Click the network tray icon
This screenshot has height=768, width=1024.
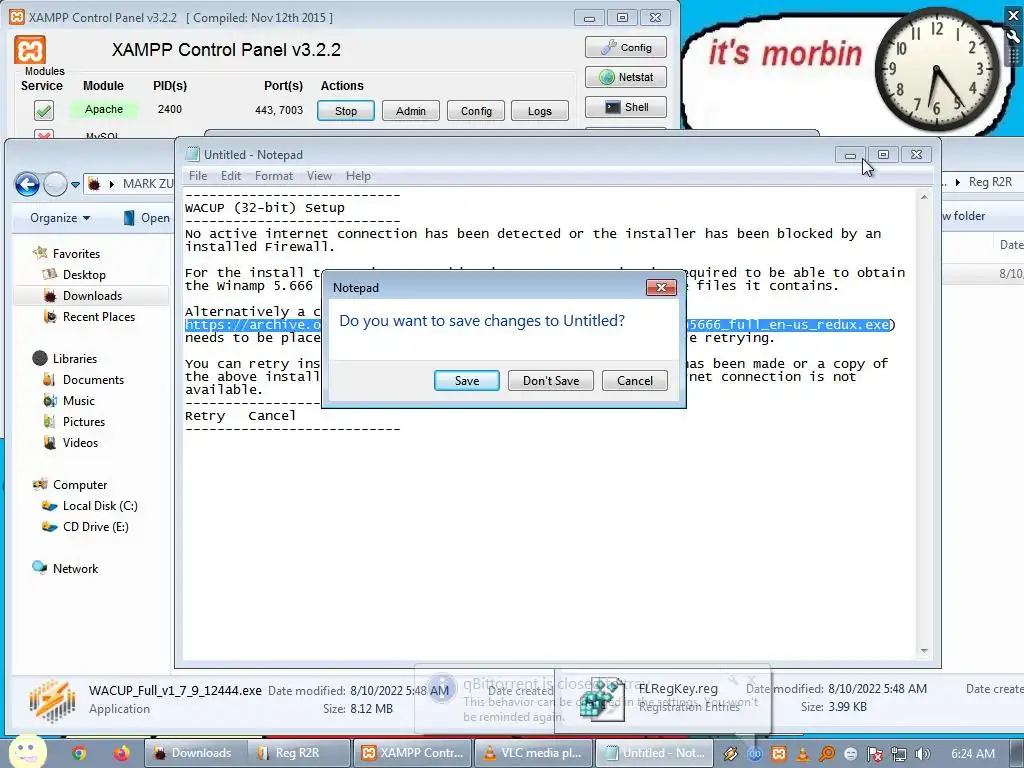[x=899, y=754]
